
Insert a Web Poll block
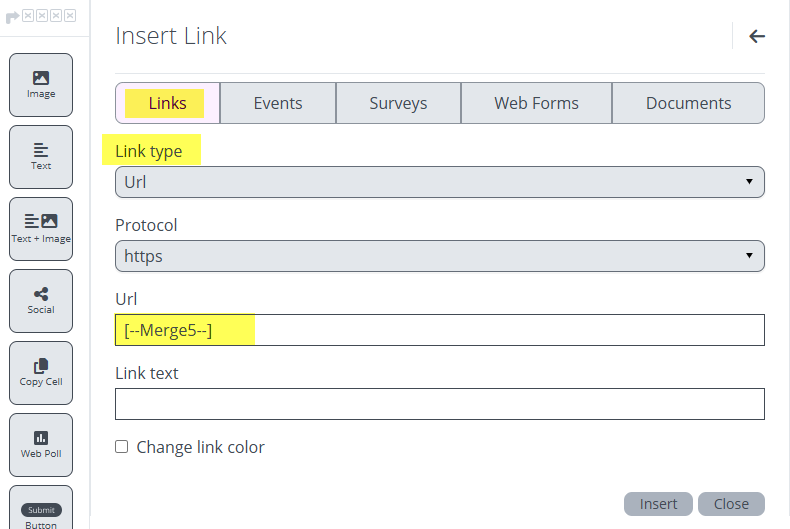[x=41, y=444]
